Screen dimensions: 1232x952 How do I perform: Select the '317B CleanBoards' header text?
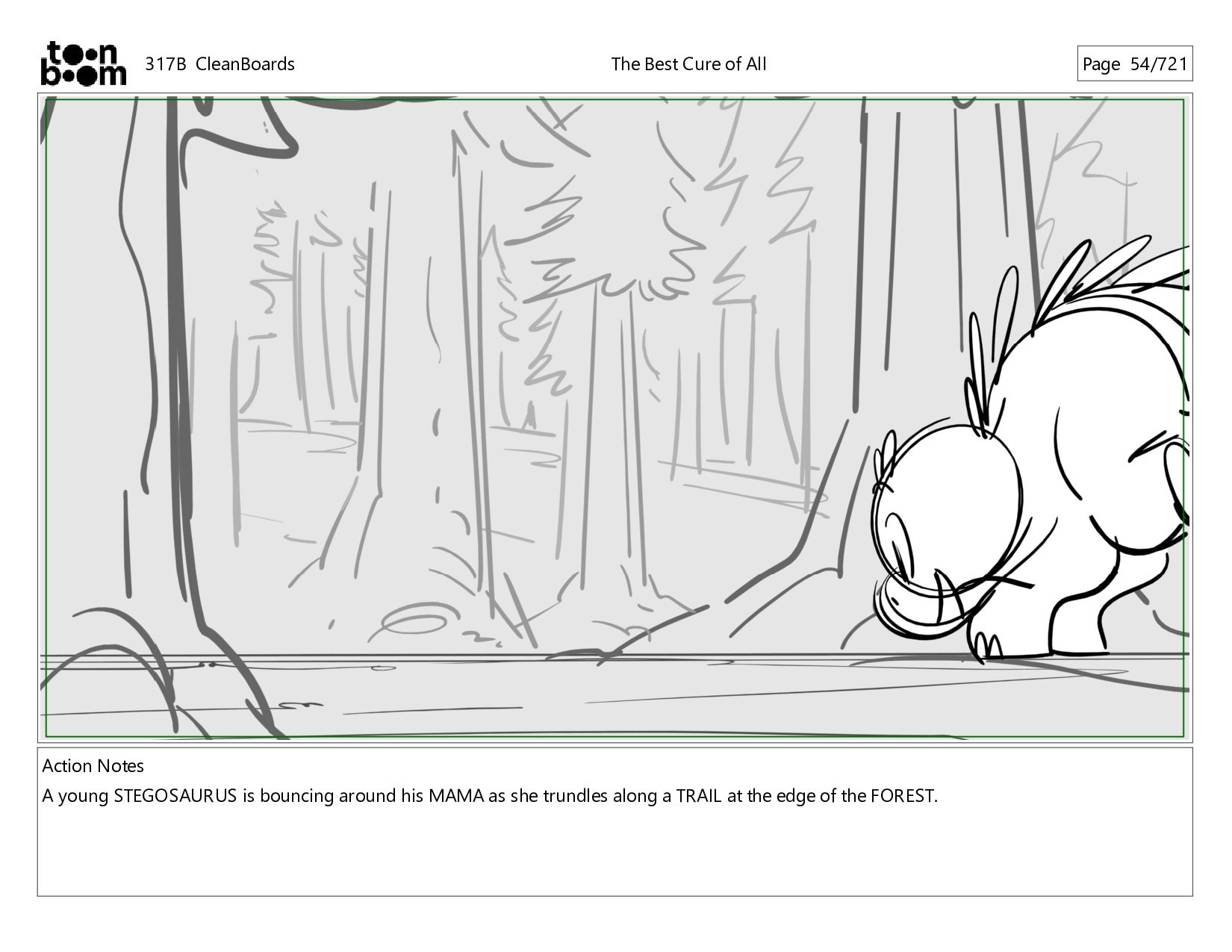click(x=220, y=64)
